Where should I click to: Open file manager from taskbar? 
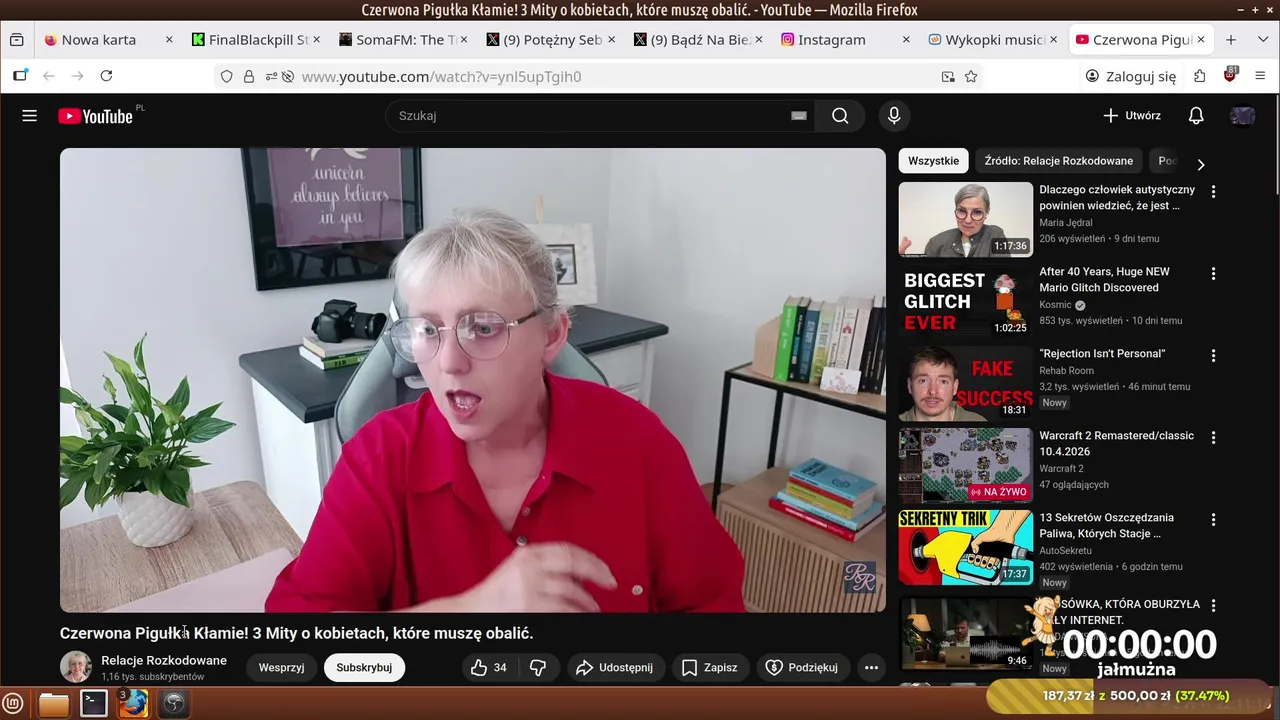(x=54, y=703)
